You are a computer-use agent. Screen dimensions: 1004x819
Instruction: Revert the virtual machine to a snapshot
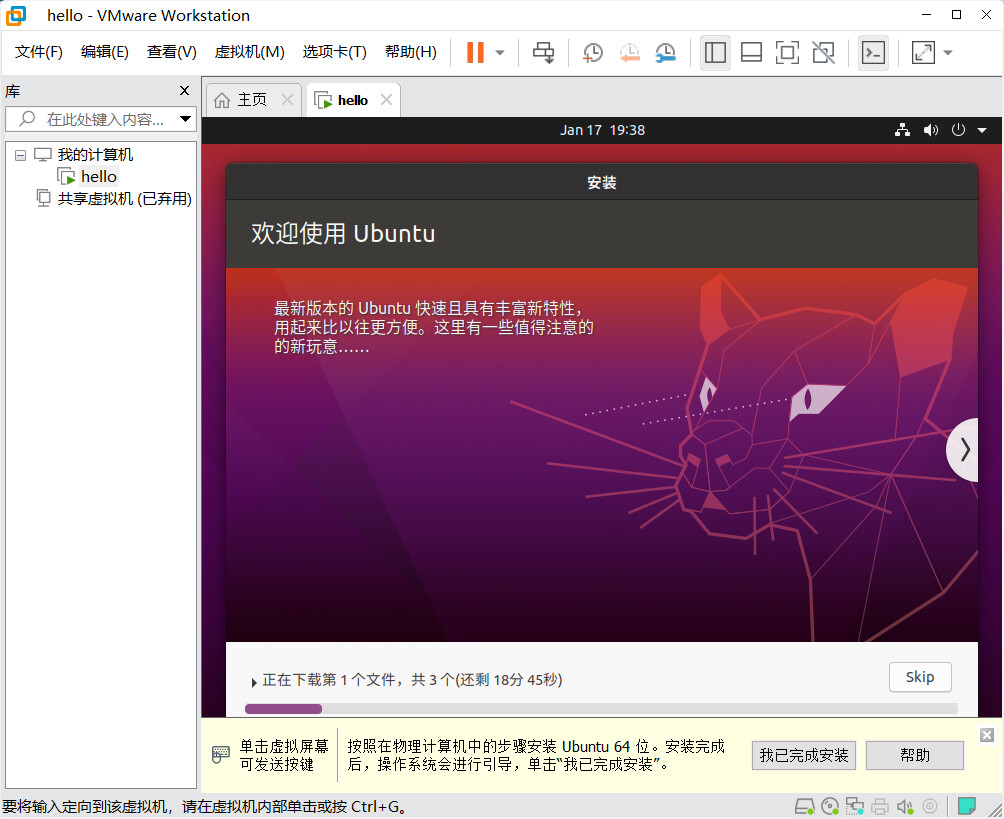pyautogui.click(x=629, y=53)
